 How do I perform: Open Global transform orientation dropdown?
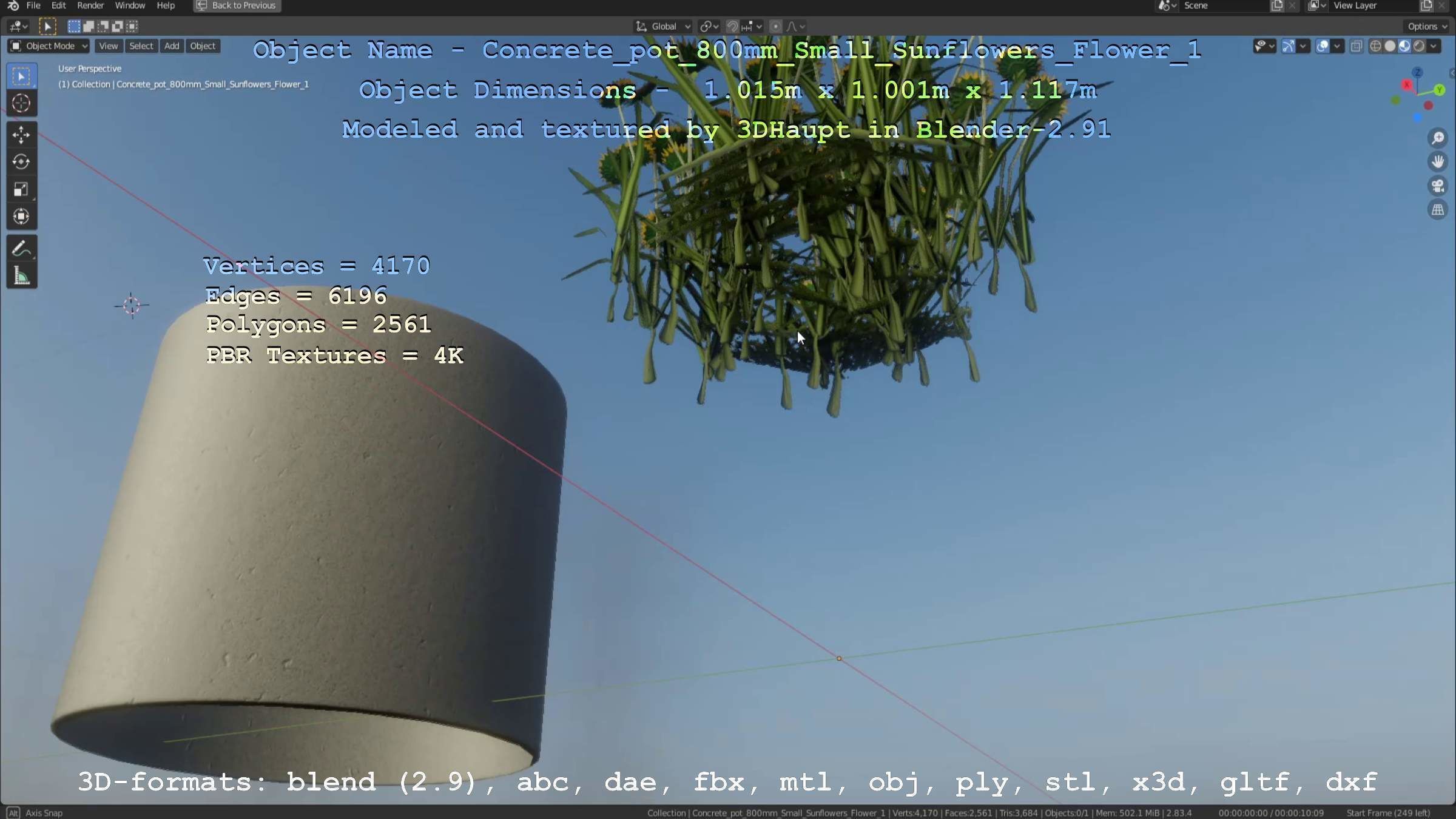[x=663, y=26]
